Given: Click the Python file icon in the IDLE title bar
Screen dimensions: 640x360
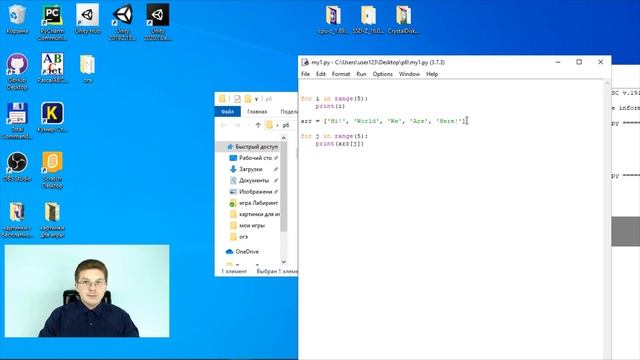Looking at the screenshot, I should click(x=305, y=62).
